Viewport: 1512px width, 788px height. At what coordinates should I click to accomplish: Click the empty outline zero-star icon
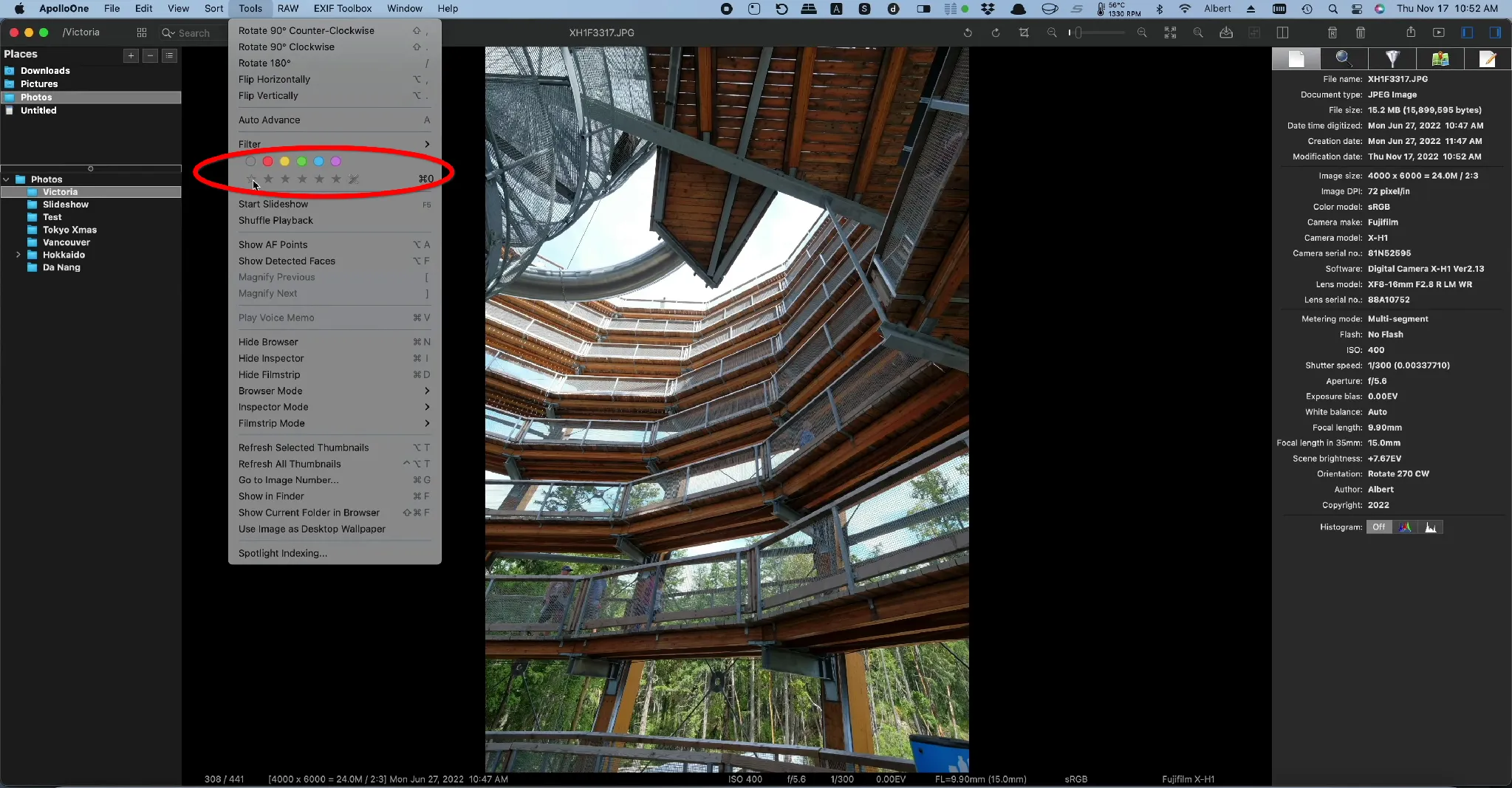pos(251,179)
